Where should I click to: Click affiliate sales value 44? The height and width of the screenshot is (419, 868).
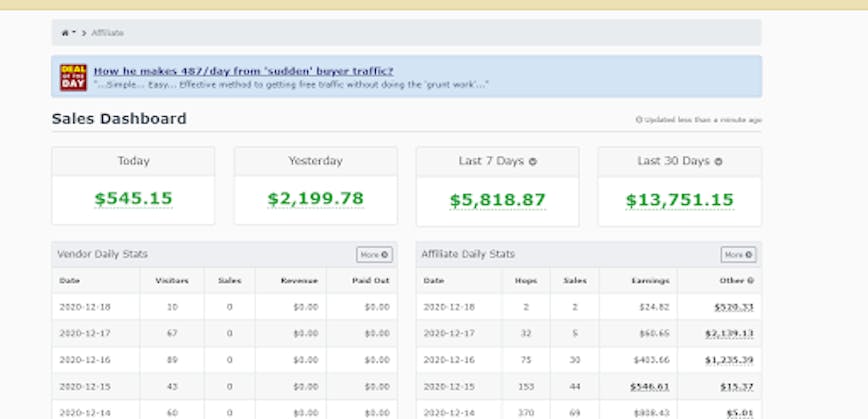click(x=575, y=387)
